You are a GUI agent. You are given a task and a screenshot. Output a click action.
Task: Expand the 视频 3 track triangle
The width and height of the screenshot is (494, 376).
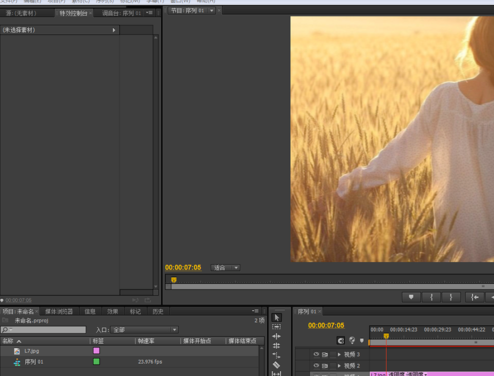pos(339,354)
